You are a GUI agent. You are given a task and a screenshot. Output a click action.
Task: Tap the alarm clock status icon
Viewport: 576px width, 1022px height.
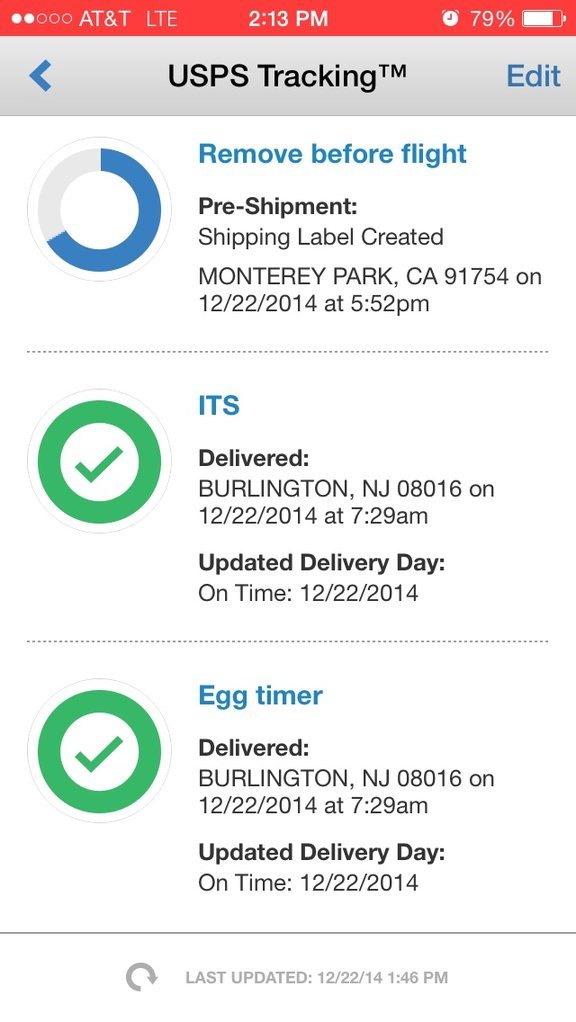450,18
